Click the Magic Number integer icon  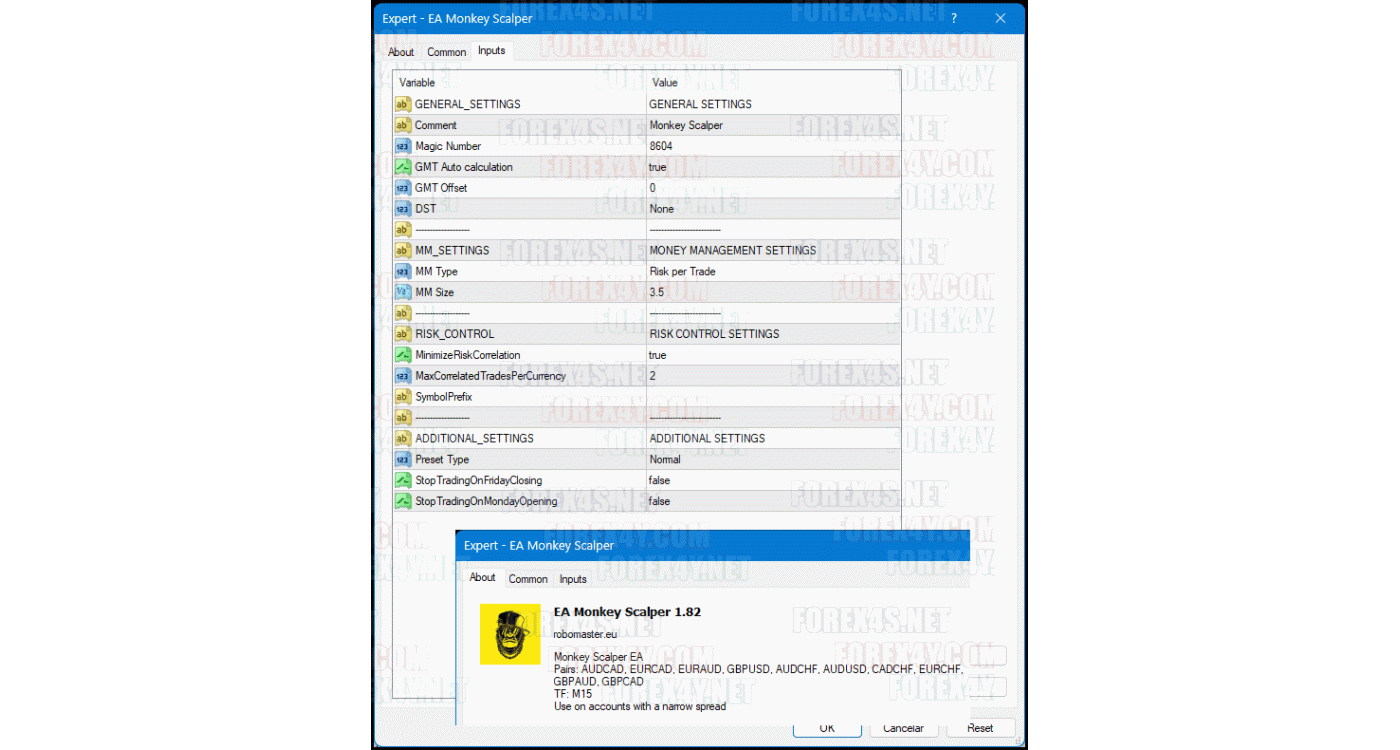click(402, 146)
